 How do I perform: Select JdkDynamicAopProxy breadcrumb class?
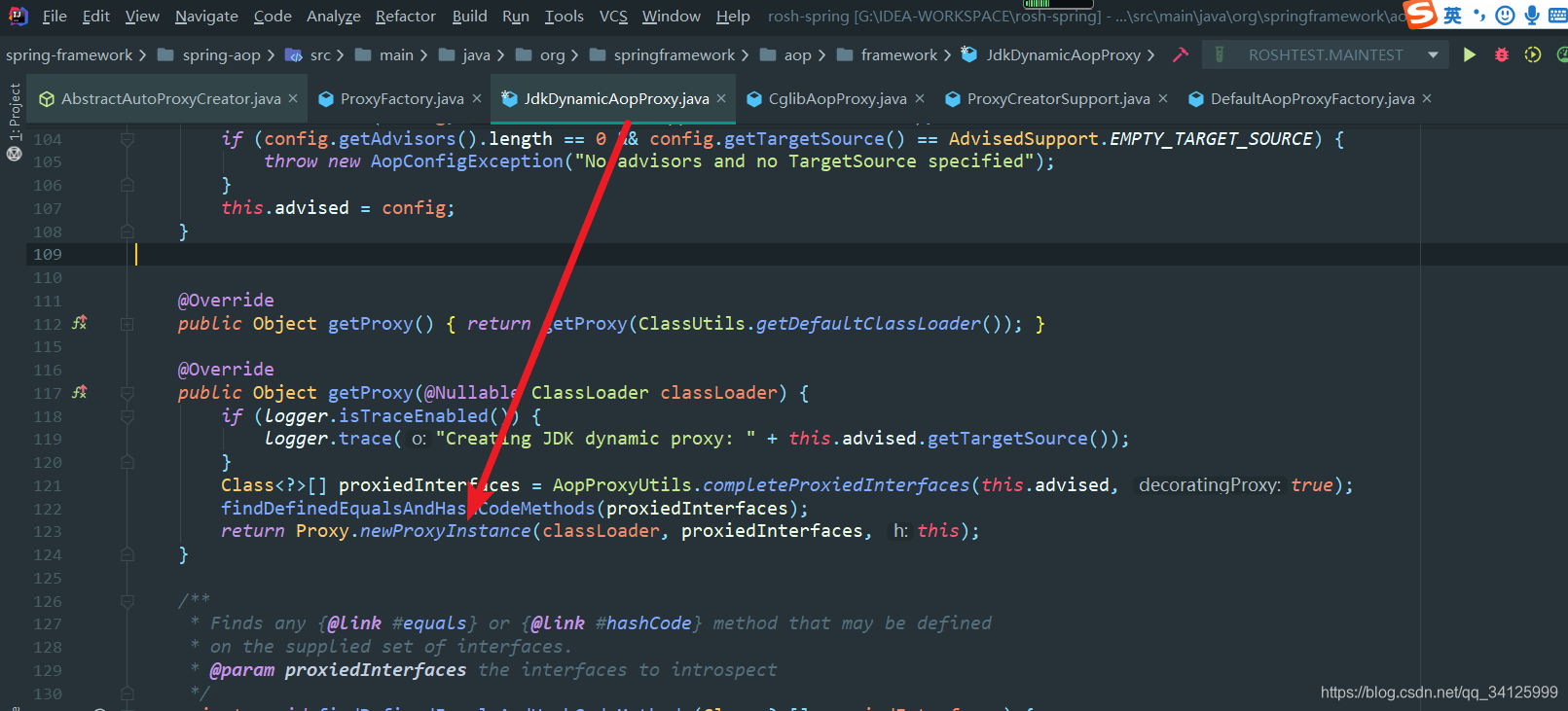tap(1051, 55)
